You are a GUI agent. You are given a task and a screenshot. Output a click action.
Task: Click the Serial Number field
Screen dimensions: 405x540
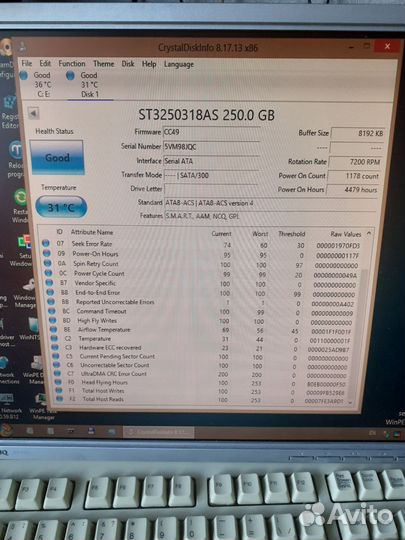211,147
